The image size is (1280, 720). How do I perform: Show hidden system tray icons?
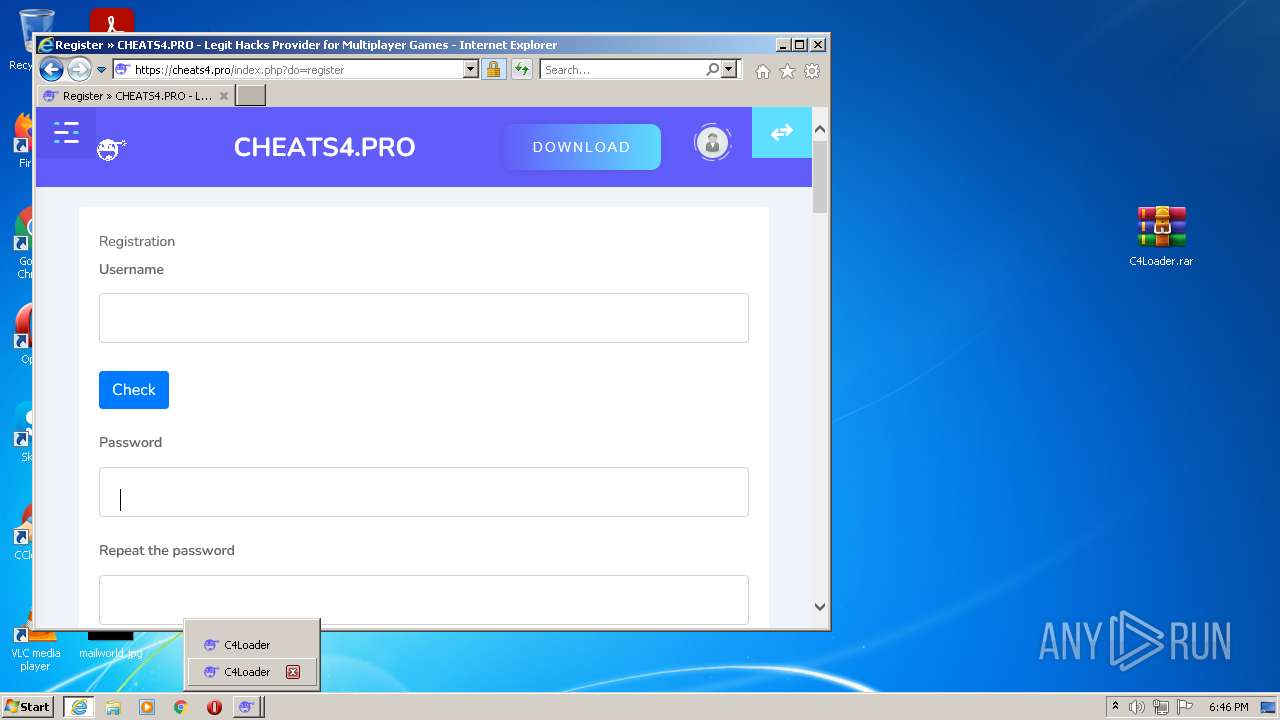pos(1115,707)
